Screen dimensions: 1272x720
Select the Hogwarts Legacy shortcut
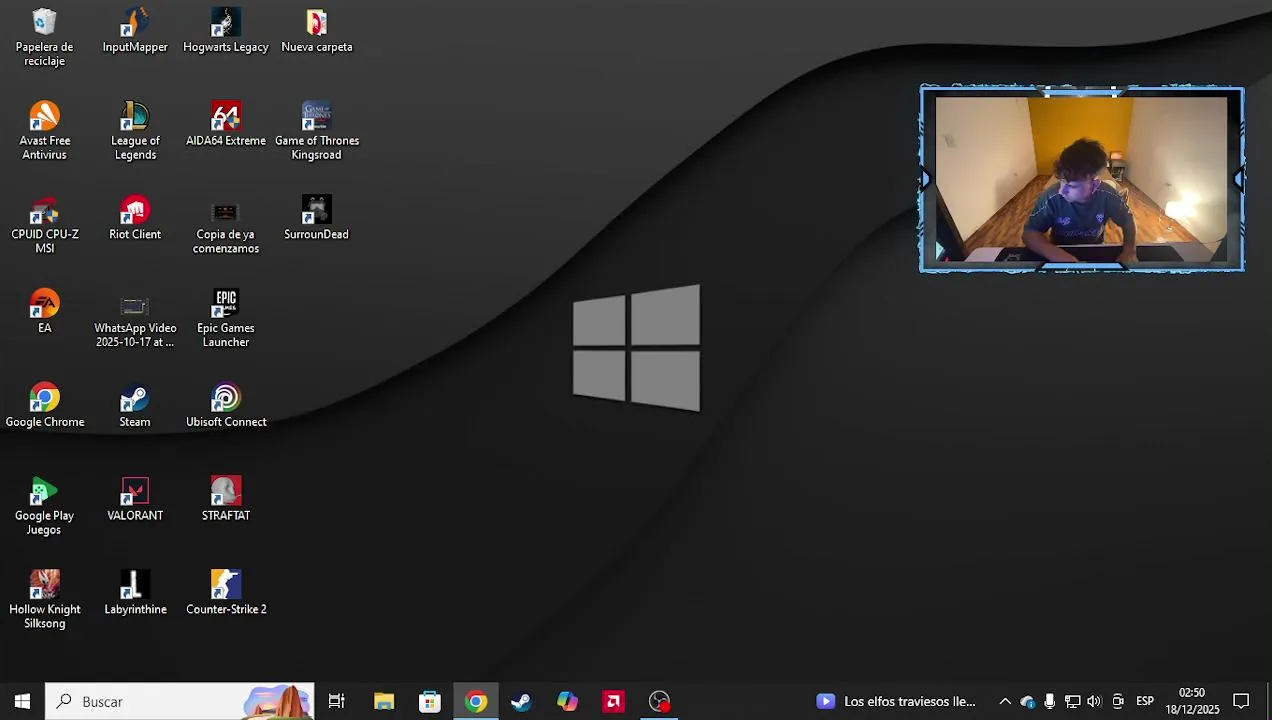tap(226, 30)
